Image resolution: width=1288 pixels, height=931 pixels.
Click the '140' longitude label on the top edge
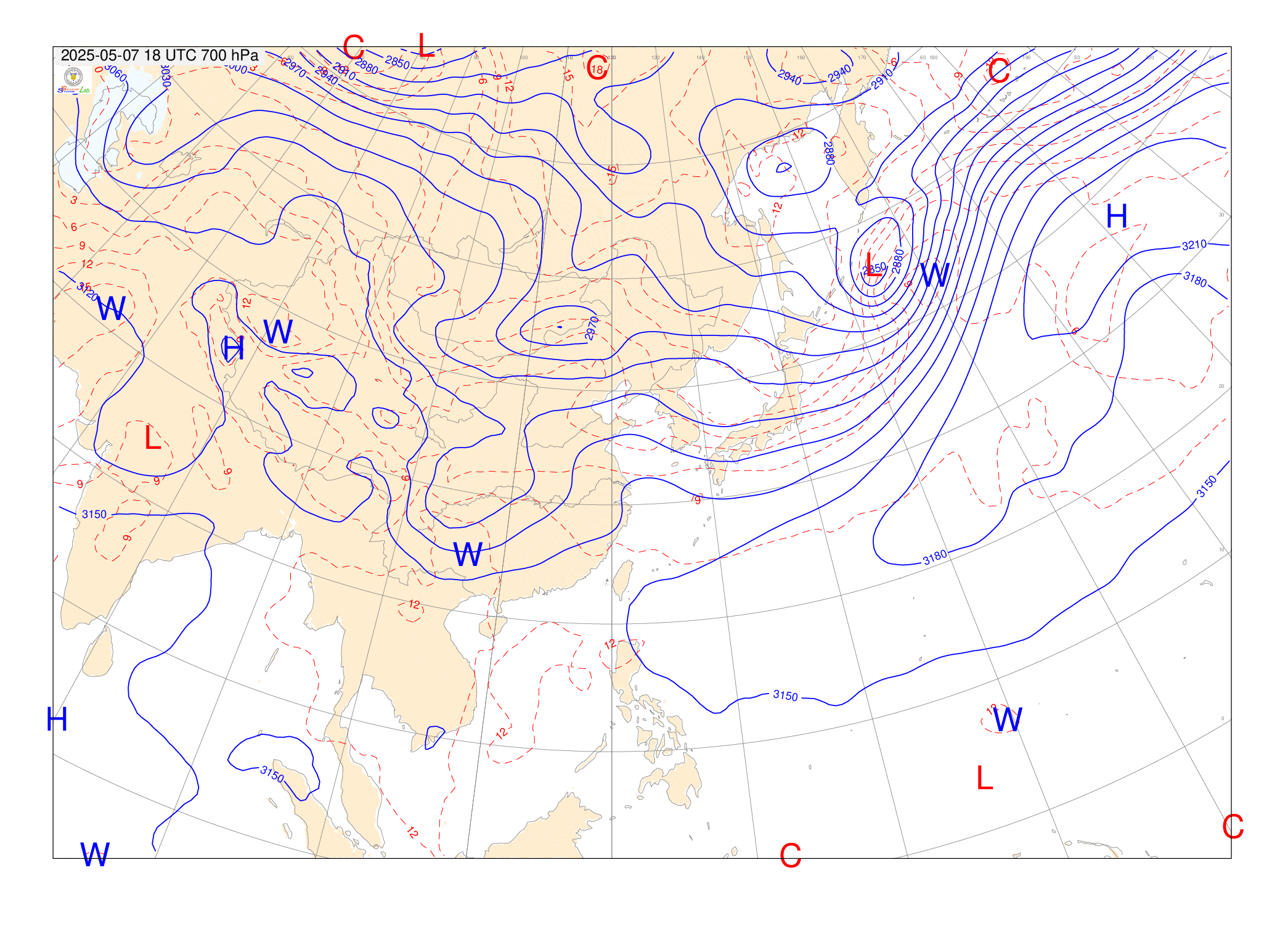click(x=700, y=57)
